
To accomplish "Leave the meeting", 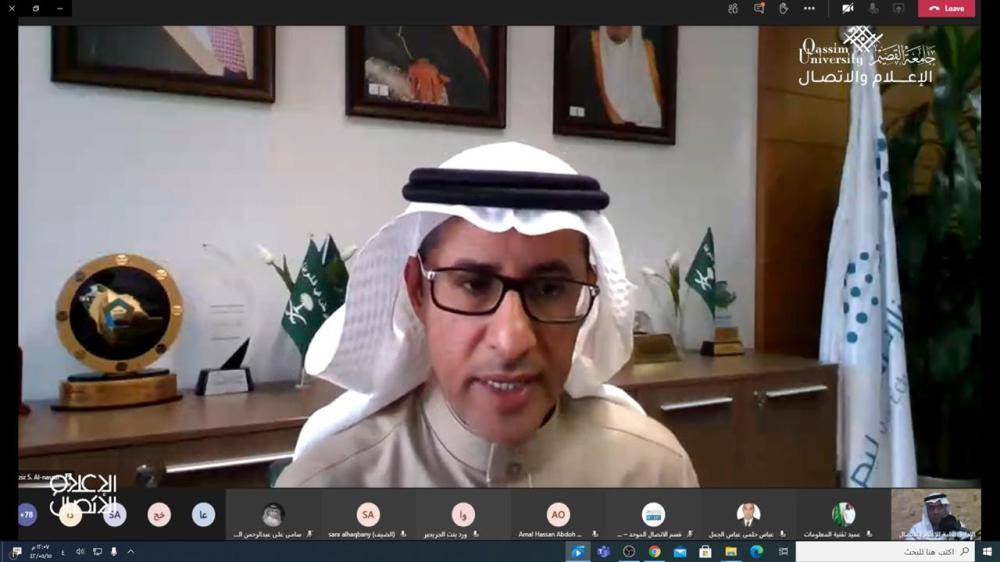I will pyautogui.click(x=946, y=8).
